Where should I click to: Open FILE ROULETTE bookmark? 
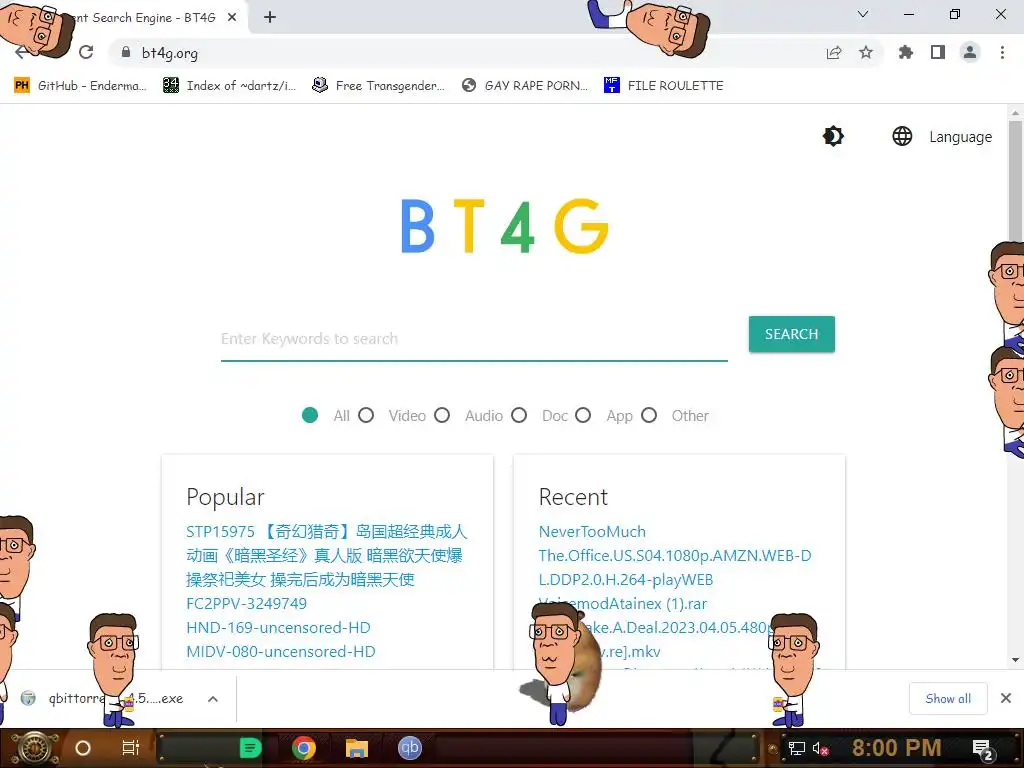point(664,86)
